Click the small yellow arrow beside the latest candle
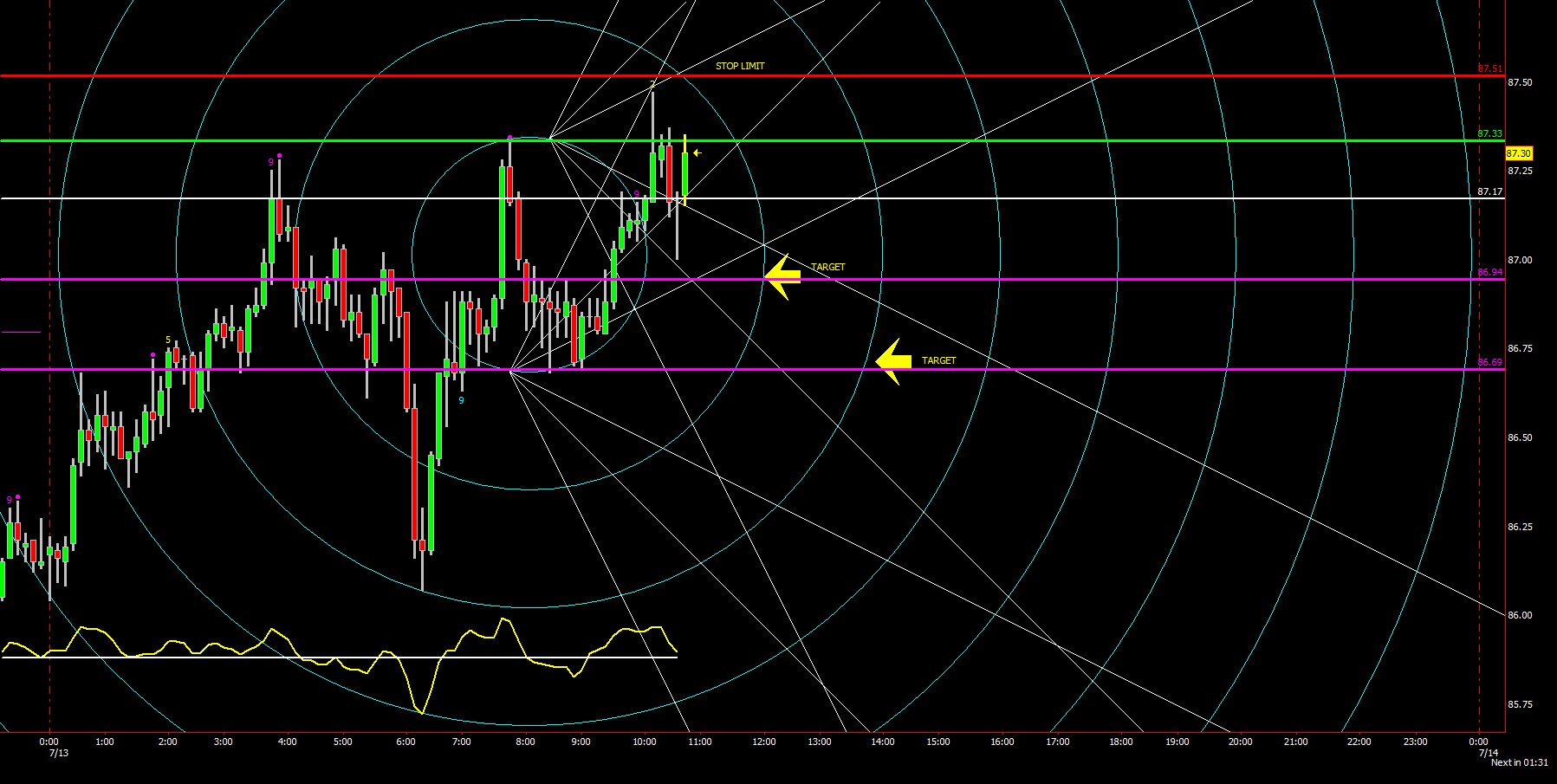 [x=697, y=153]
